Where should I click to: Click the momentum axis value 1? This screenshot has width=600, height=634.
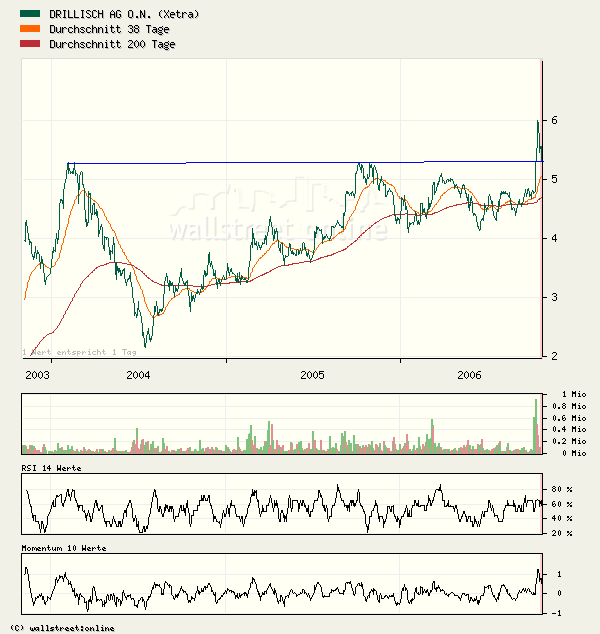pos(559,574)
